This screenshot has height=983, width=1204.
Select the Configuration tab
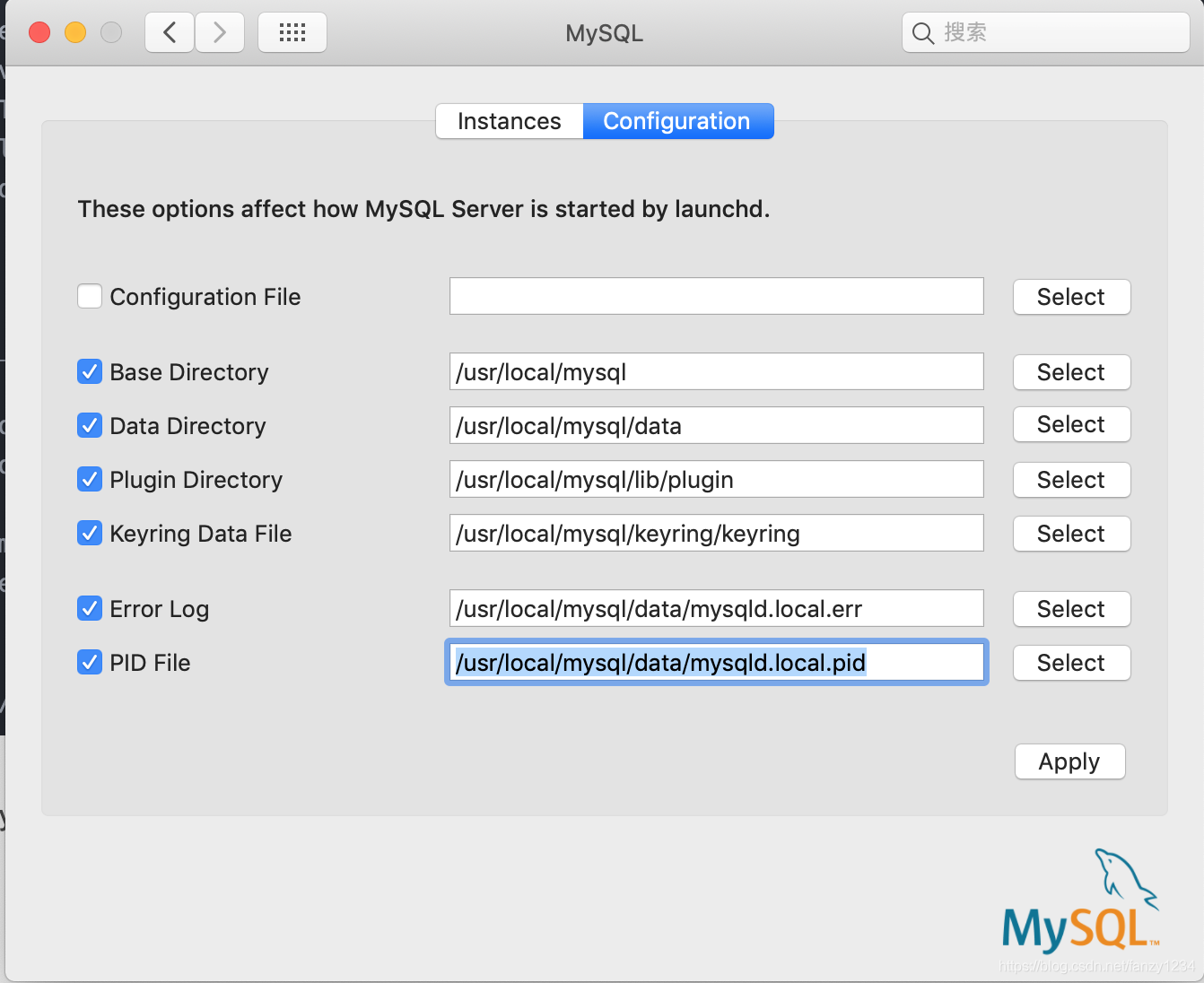(x=677, y=121)
